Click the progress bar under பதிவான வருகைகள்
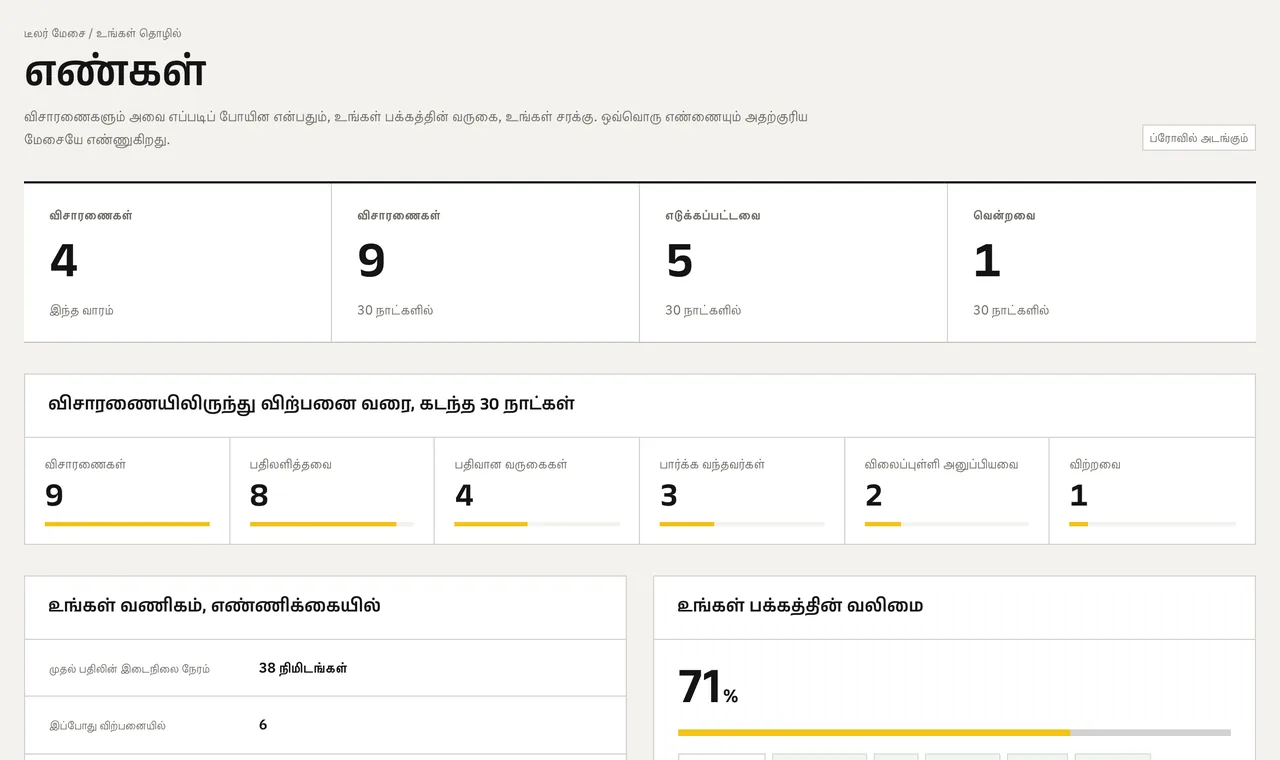 click(537, 524)
